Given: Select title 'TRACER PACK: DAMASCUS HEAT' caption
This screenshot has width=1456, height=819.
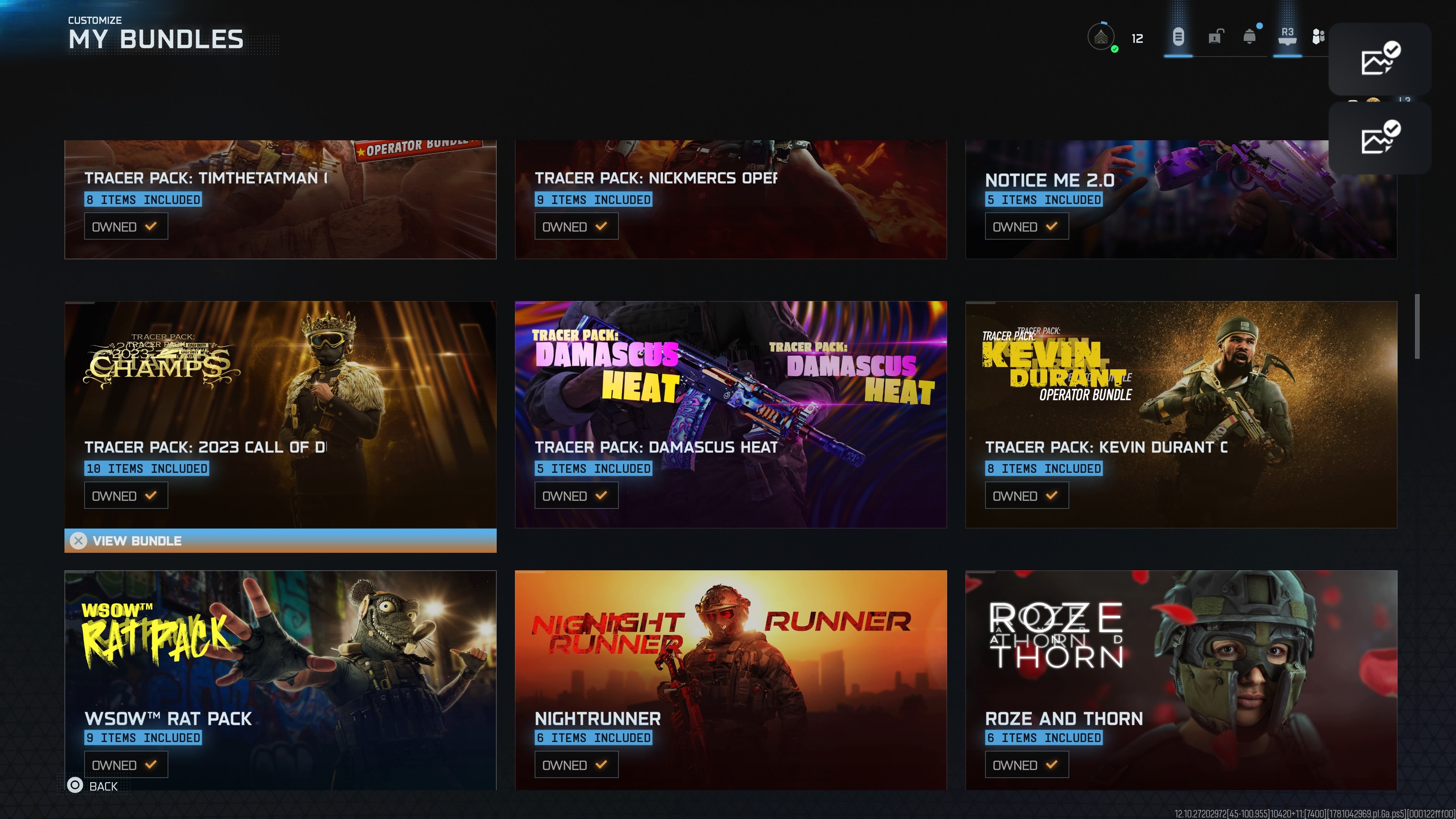Looking at the screenshot, I should click(656, 447).
